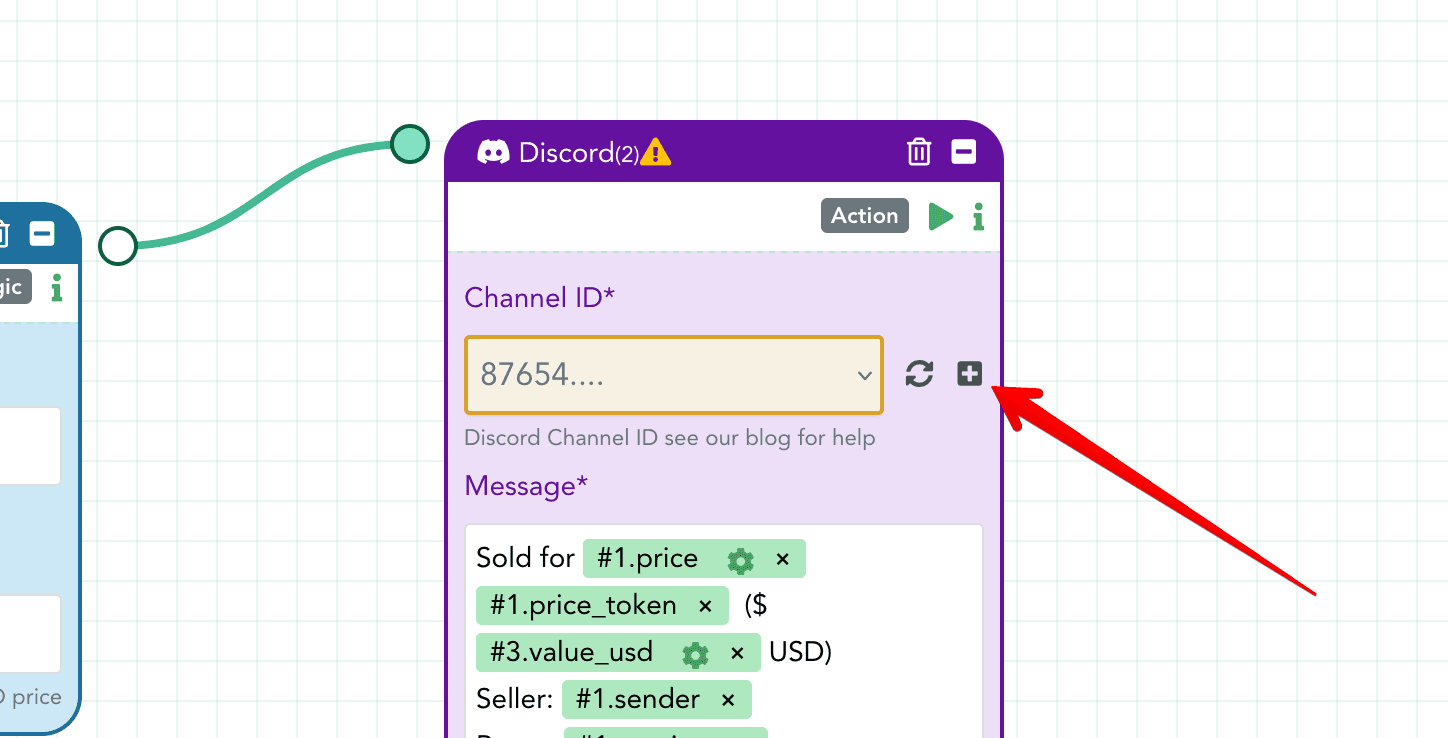The width and height of the screenshot is (1448, 738).
Task: Click the Action badge
Action: 865,216
